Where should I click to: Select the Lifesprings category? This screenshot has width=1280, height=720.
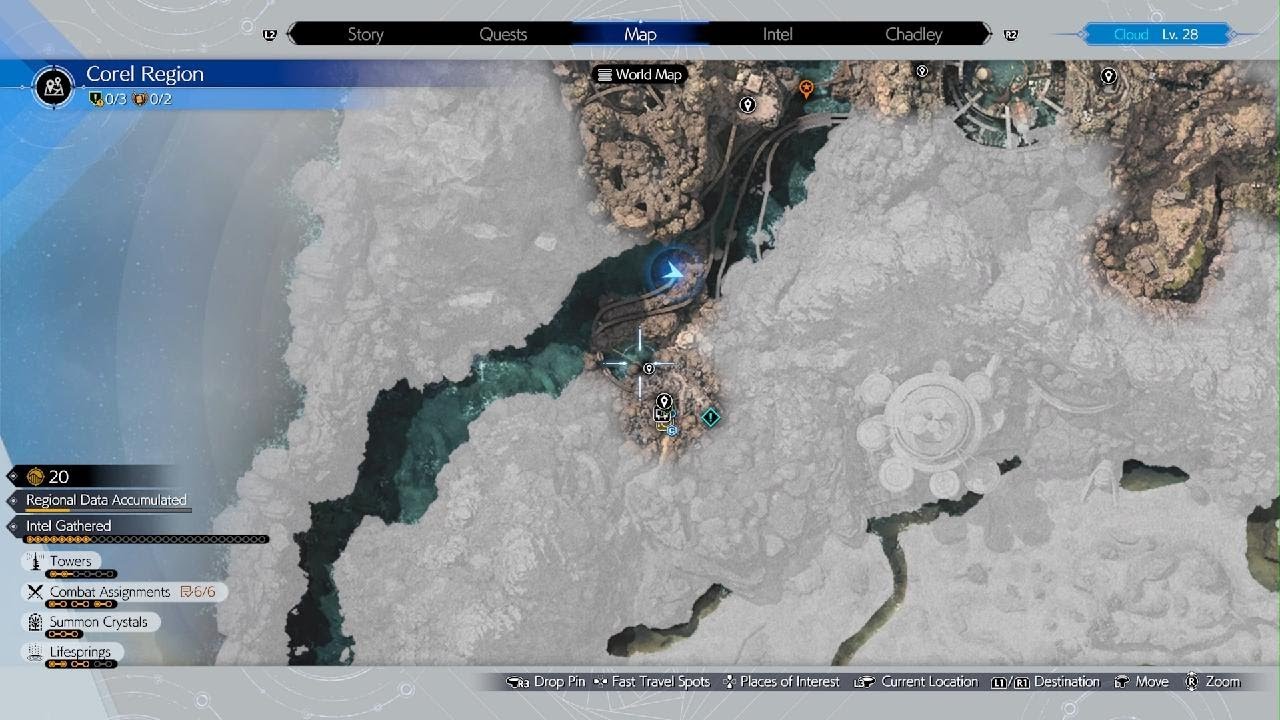click(x=73, y=652)
